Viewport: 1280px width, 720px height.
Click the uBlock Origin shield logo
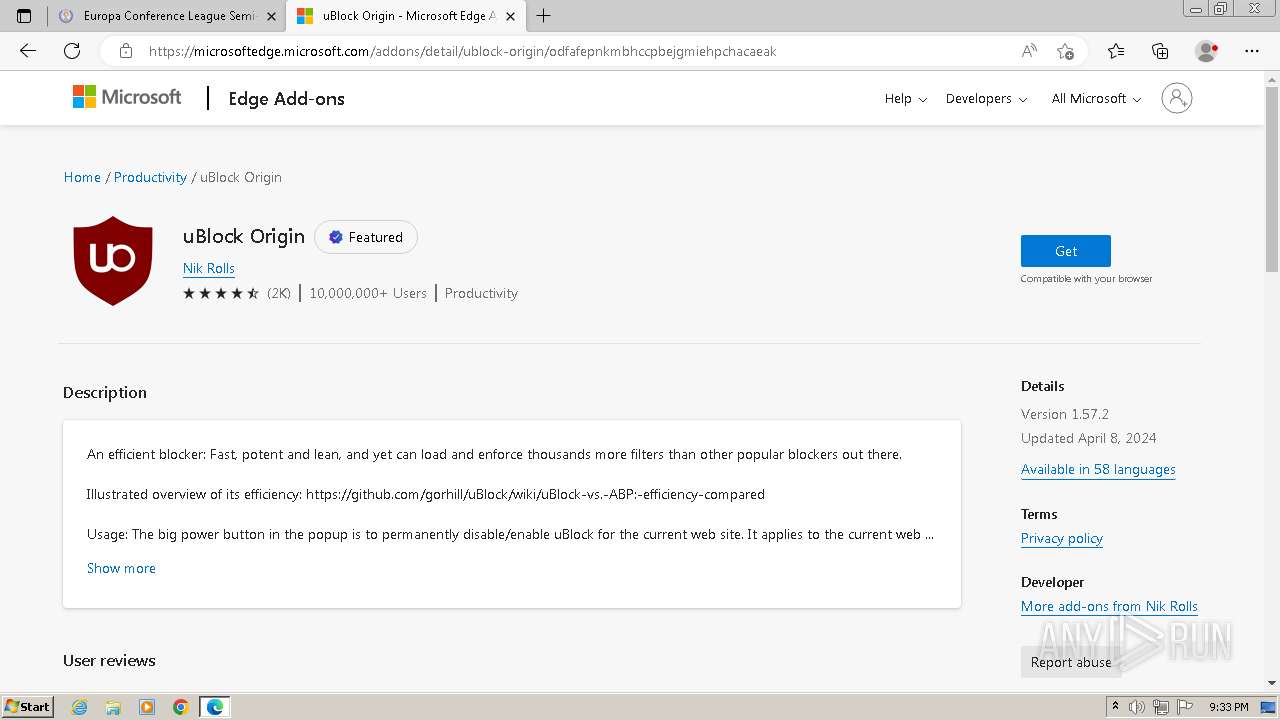point(113,260)
